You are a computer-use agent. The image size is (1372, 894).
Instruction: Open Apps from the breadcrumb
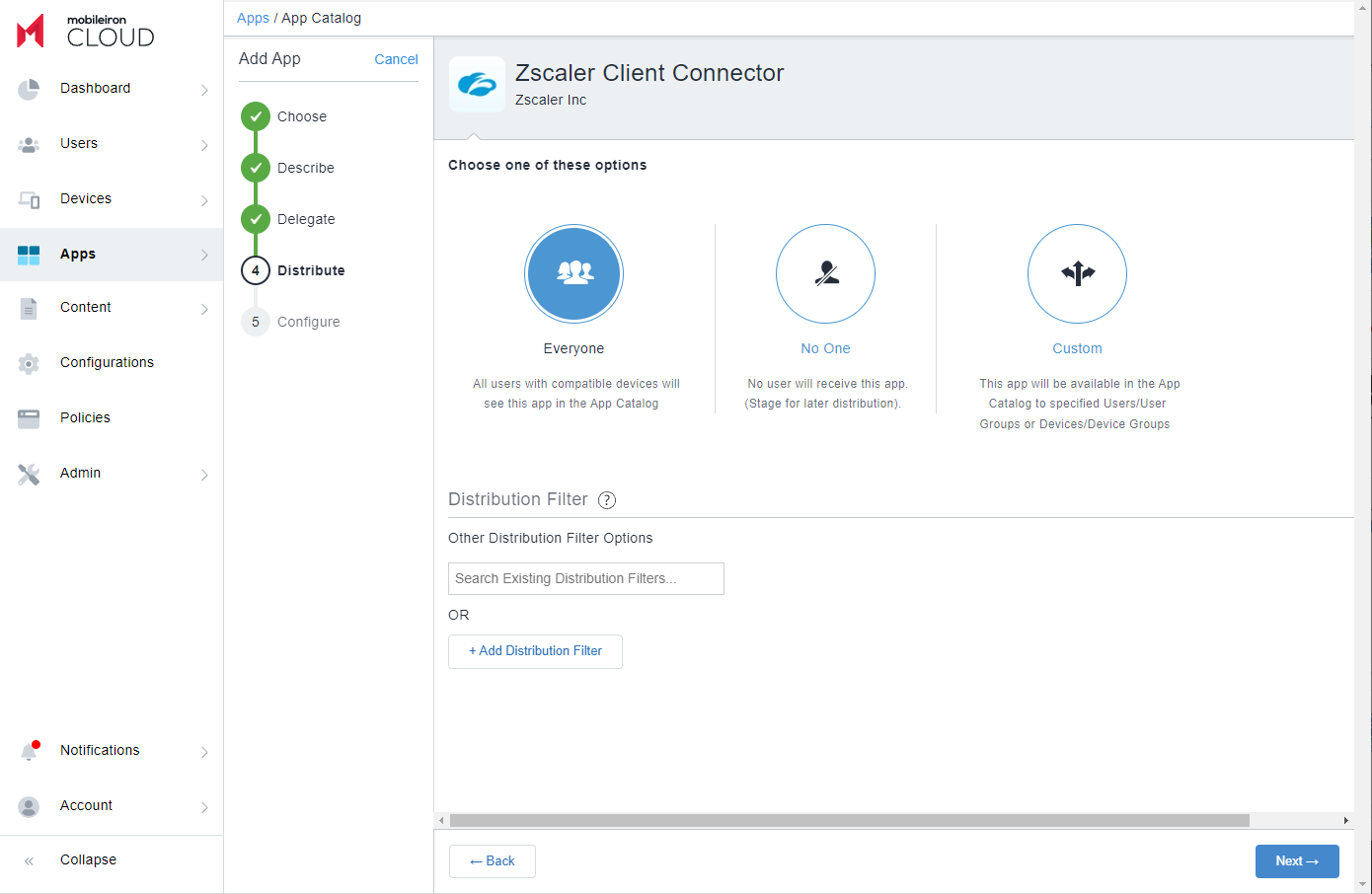point(253,18)
